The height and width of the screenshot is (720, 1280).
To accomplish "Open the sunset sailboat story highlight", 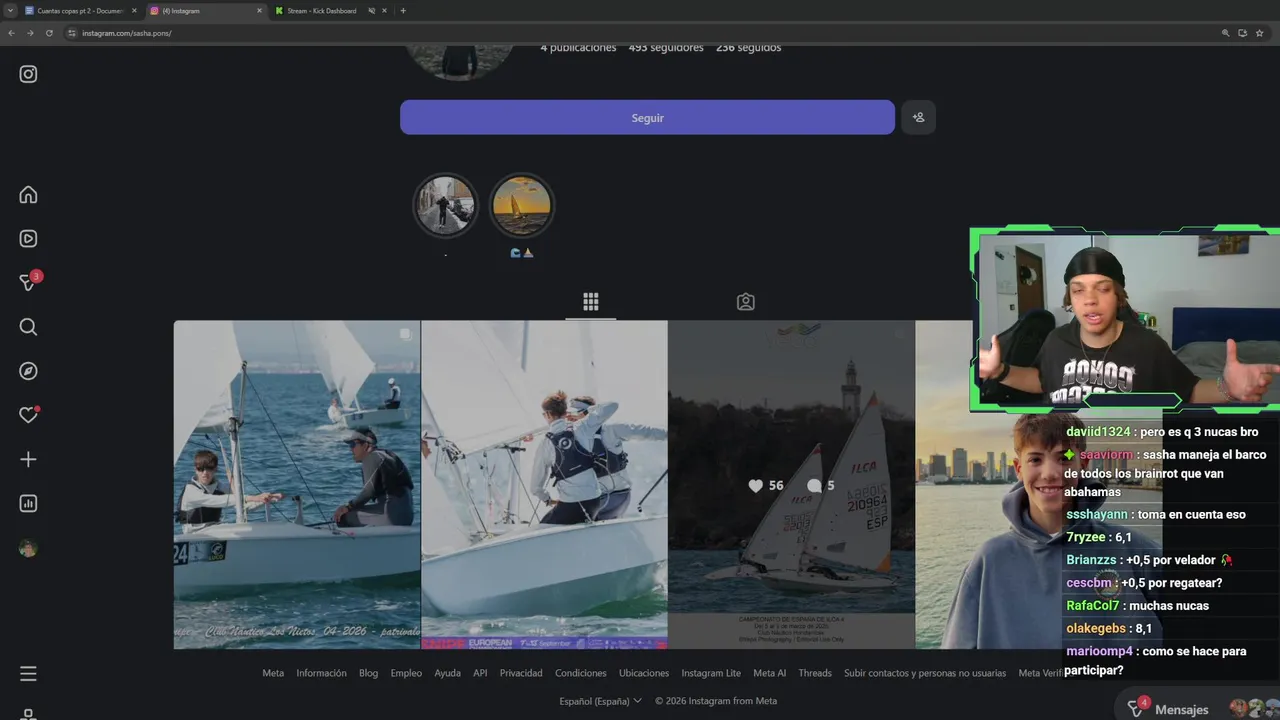I will [x=521, y=205].
